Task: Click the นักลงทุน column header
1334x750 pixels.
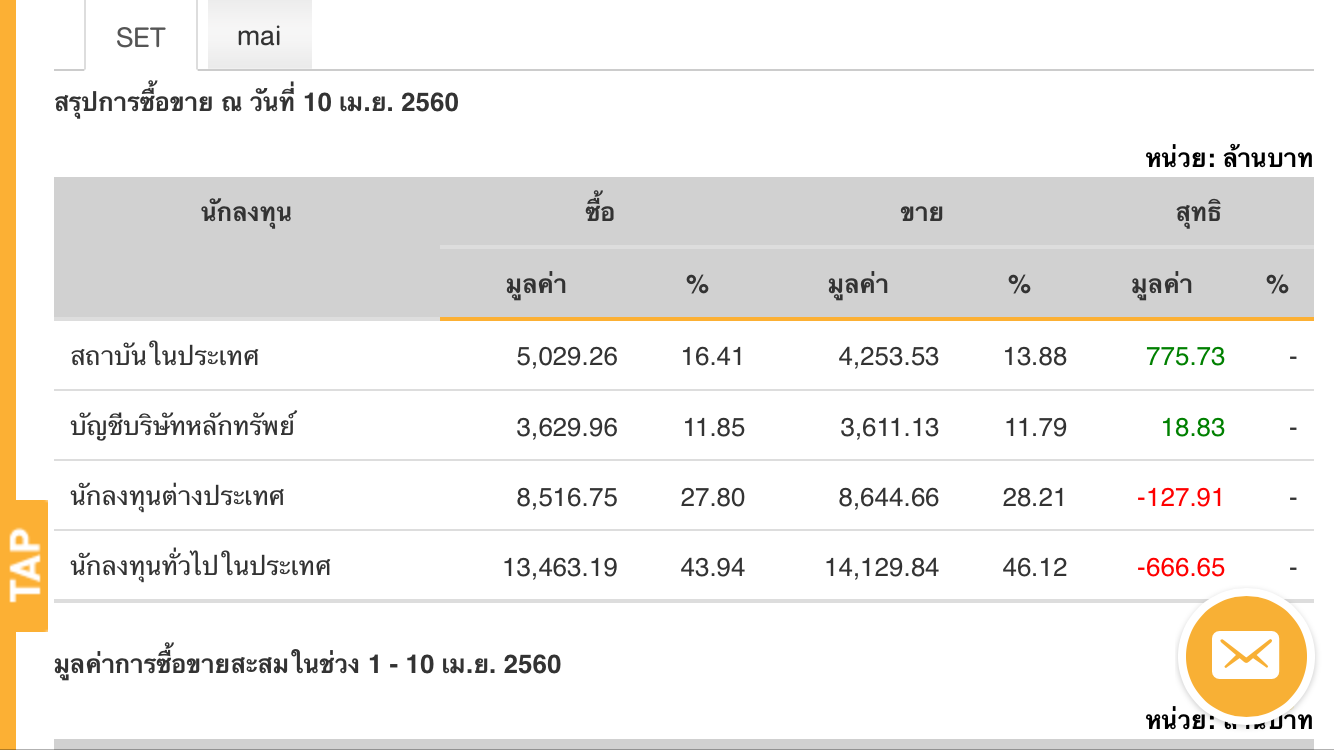Action: click(246, 212)
